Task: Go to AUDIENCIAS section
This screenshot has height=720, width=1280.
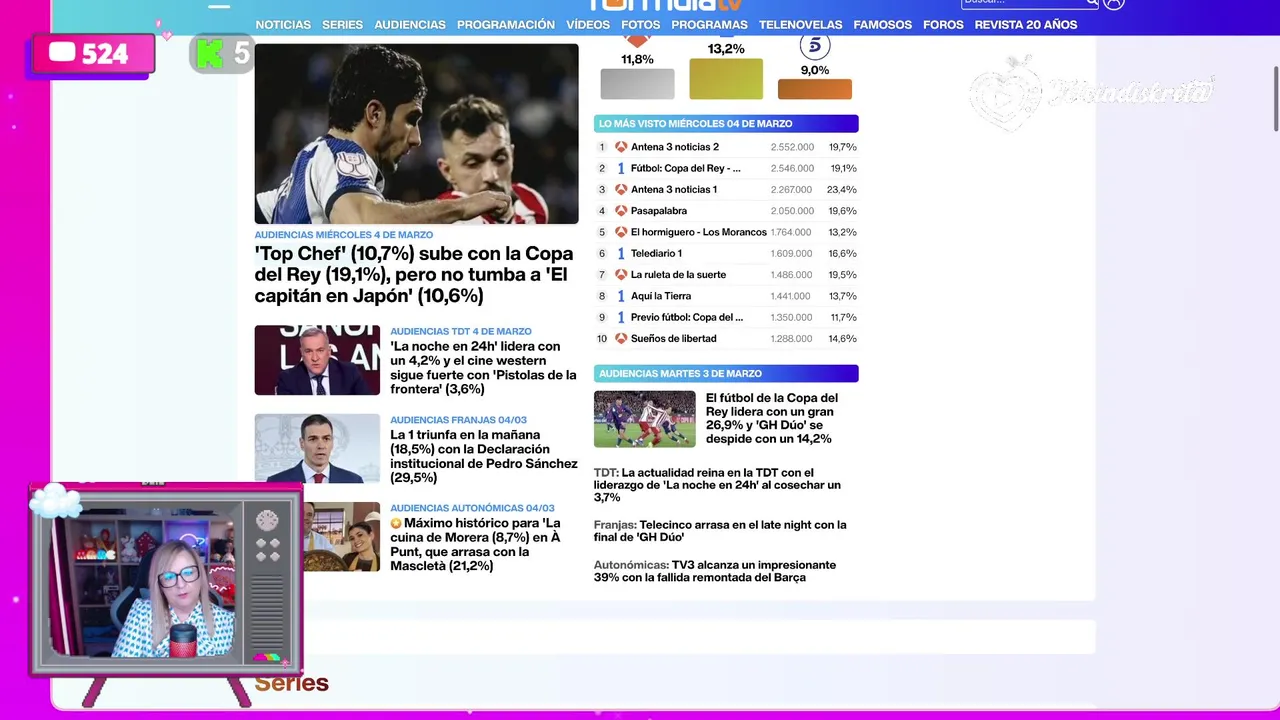Action: (410, 24)
